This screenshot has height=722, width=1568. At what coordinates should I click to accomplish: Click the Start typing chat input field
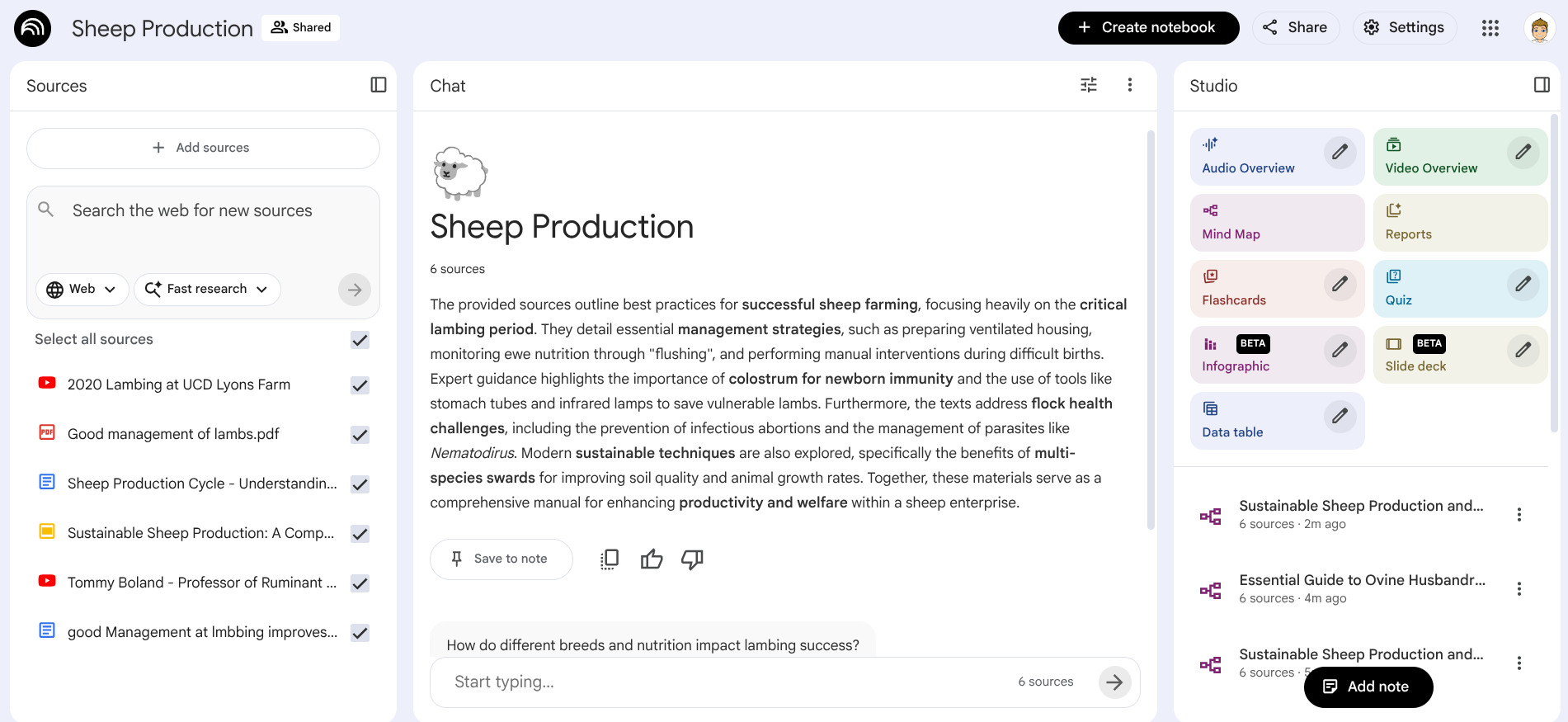726,682
